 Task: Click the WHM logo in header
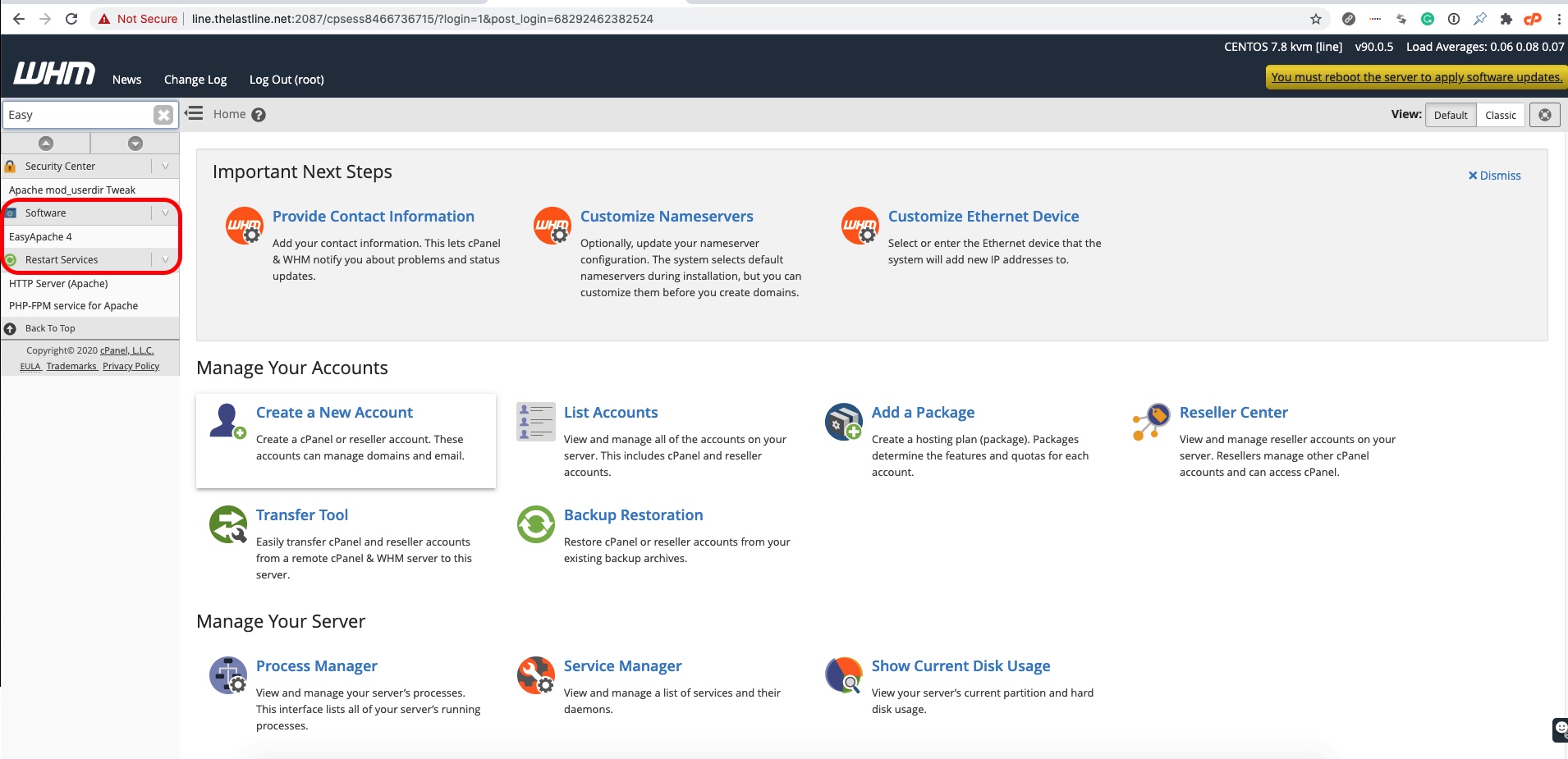pyautogui.click(x=54, y=74)
